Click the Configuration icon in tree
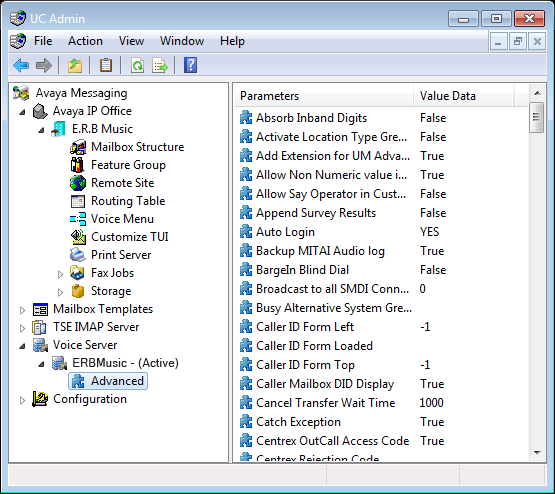This screenshot has height=494, width=555. coord(40,399)
